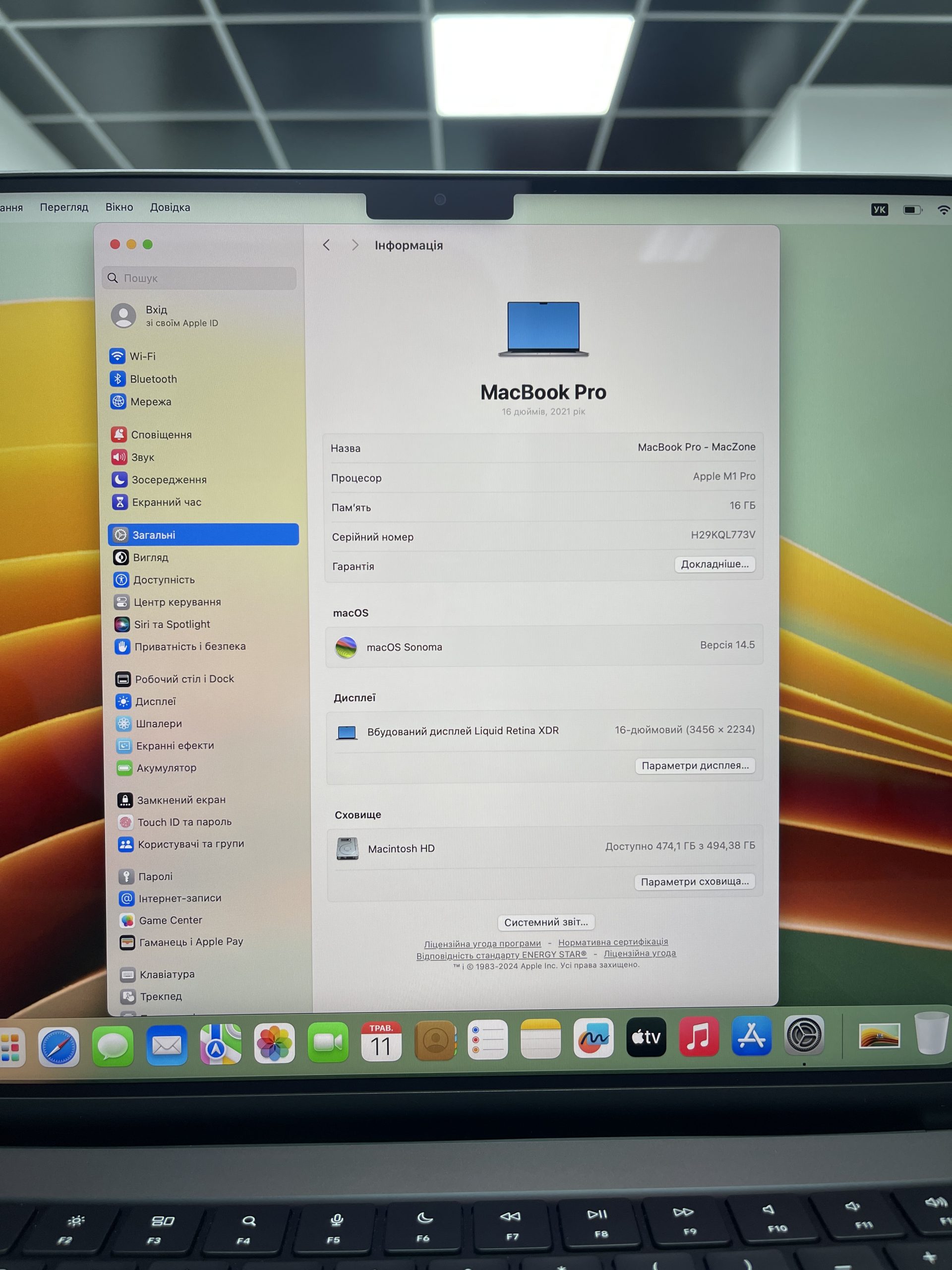Open Довідка menu in menu bar
The image size is (952, 1270).
170,207
